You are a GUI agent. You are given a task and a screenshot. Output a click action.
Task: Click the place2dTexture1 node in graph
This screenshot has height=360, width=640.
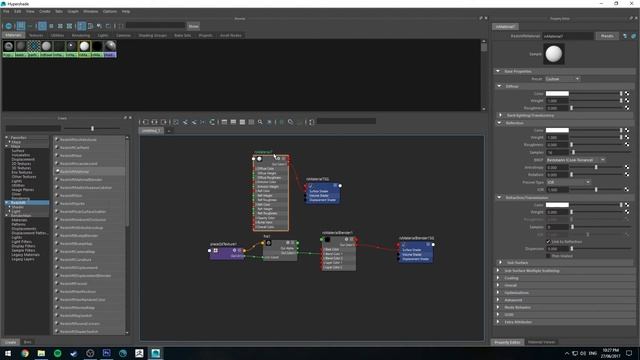pos(227,253)
